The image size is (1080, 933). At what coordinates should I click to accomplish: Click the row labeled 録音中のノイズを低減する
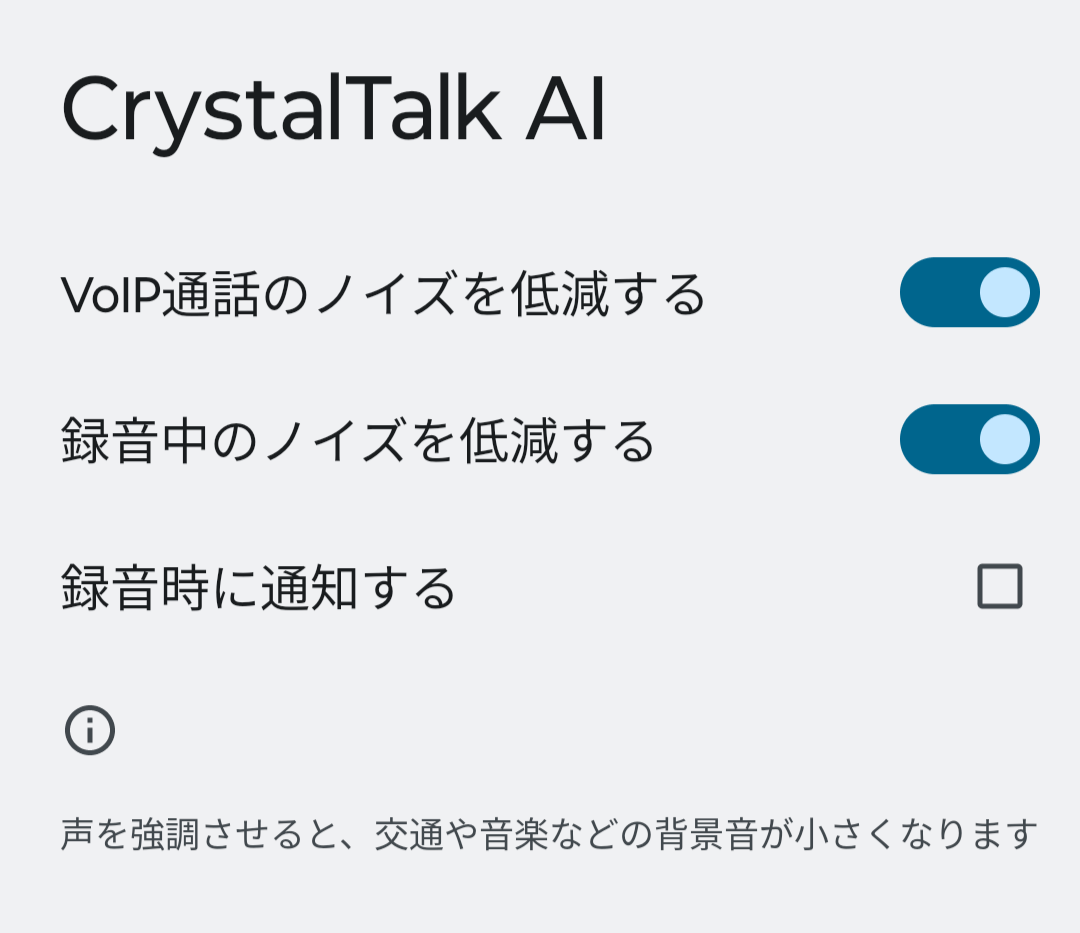point(540,439)
